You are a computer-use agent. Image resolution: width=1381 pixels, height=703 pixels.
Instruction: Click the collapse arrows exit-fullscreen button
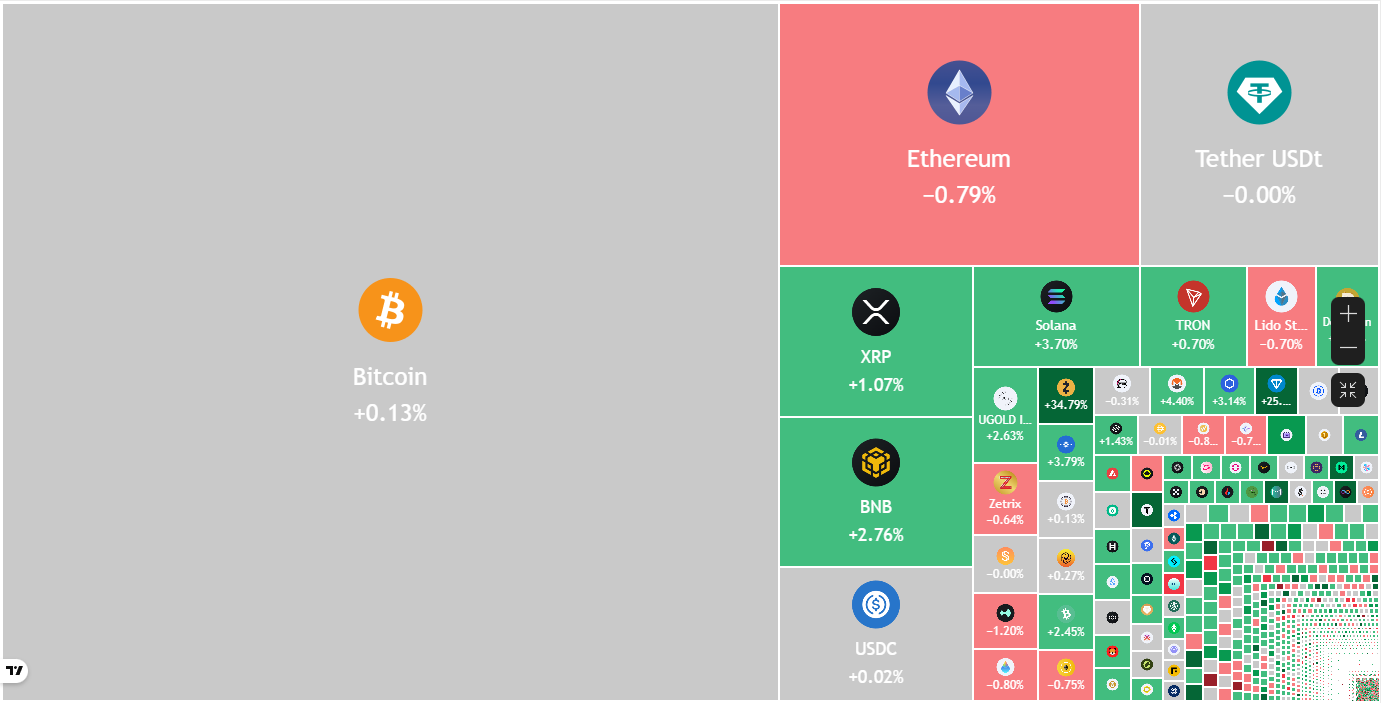point(1348,390)
